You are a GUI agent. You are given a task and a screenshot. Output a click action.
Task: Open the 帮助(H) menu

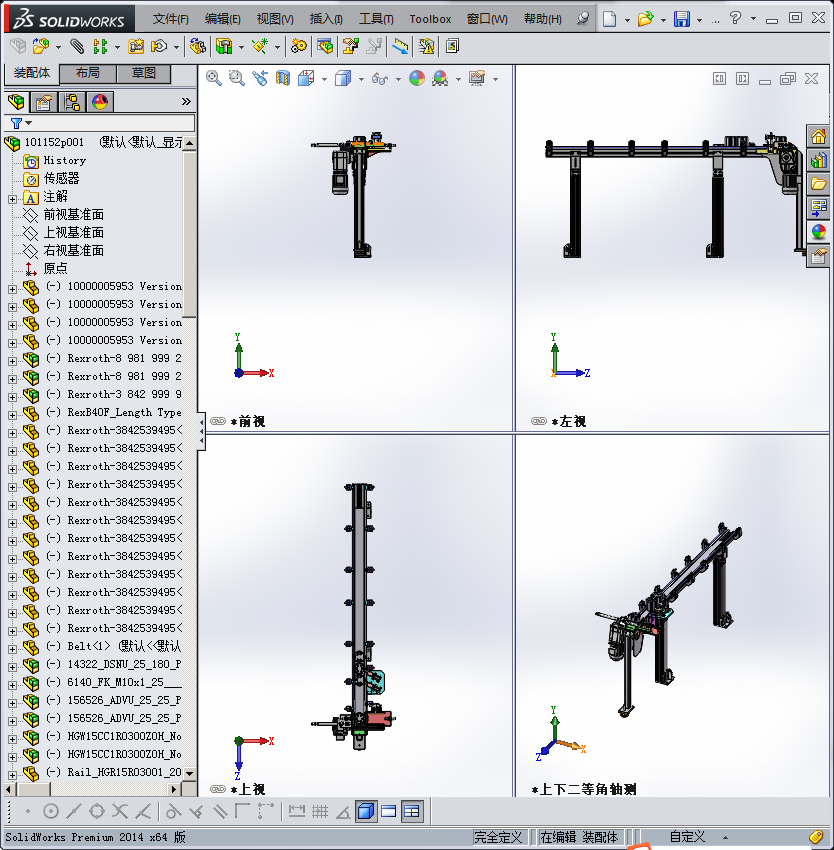[x=542, y=19]
